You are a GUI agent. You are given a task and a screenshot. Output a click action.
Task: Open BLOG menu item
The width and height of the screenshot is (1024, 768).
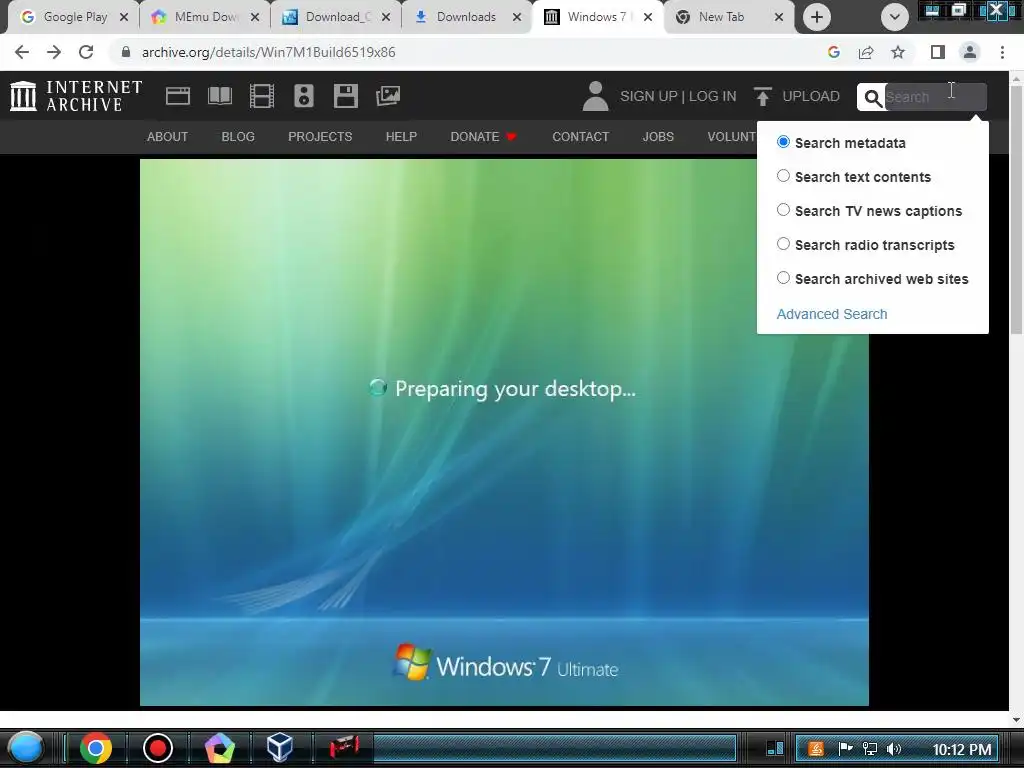click(x=238, y=136)
